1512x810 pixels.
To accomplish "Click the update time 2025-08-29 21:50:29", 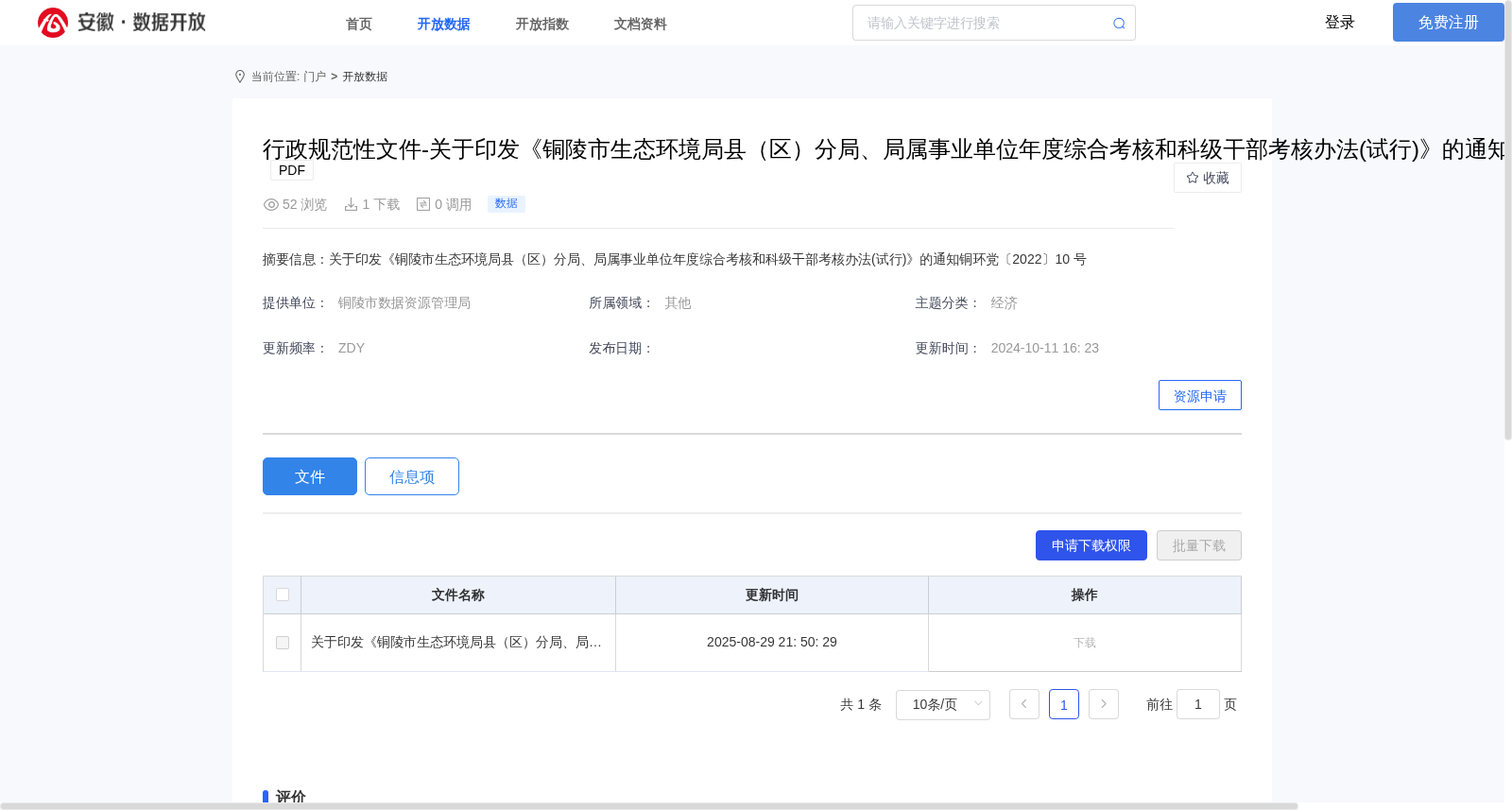I will click(x=772, y=643).
